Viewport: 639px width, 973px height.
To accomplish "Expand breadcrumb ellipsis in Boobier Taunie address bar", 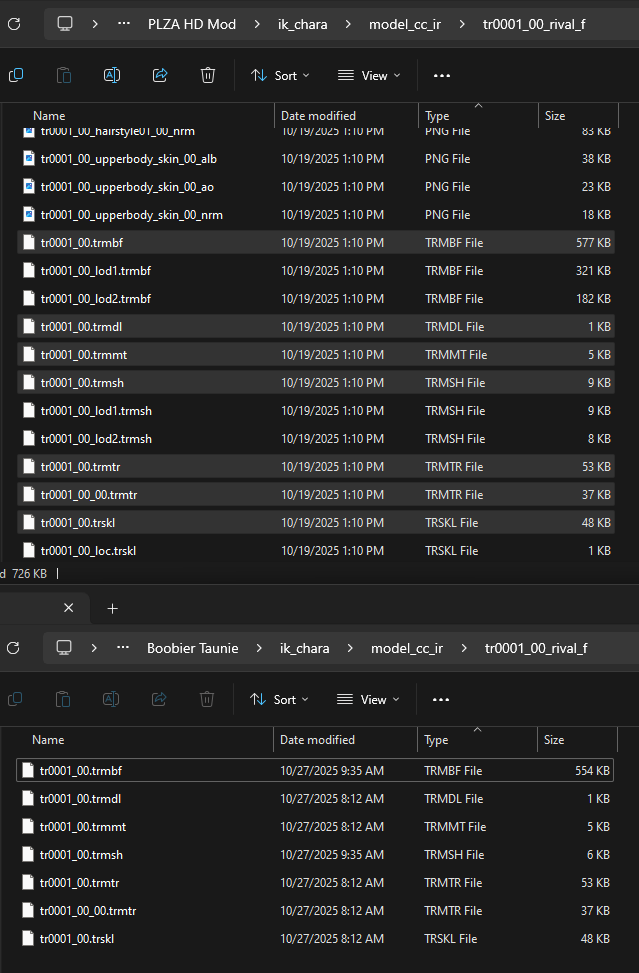I will pos(123,648).
